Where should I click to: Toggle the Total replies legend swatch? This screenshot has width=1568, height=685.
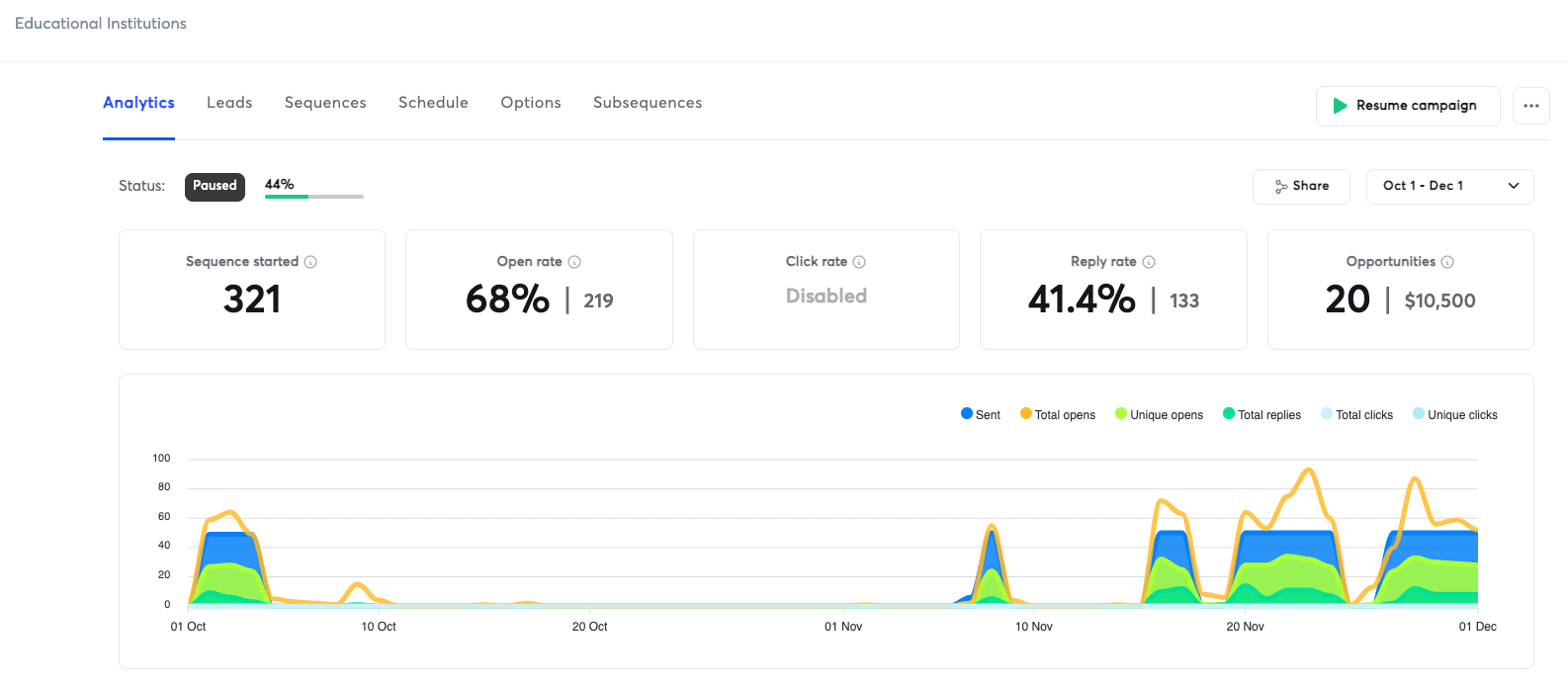pyautogui.click(x=1229, y=414)
